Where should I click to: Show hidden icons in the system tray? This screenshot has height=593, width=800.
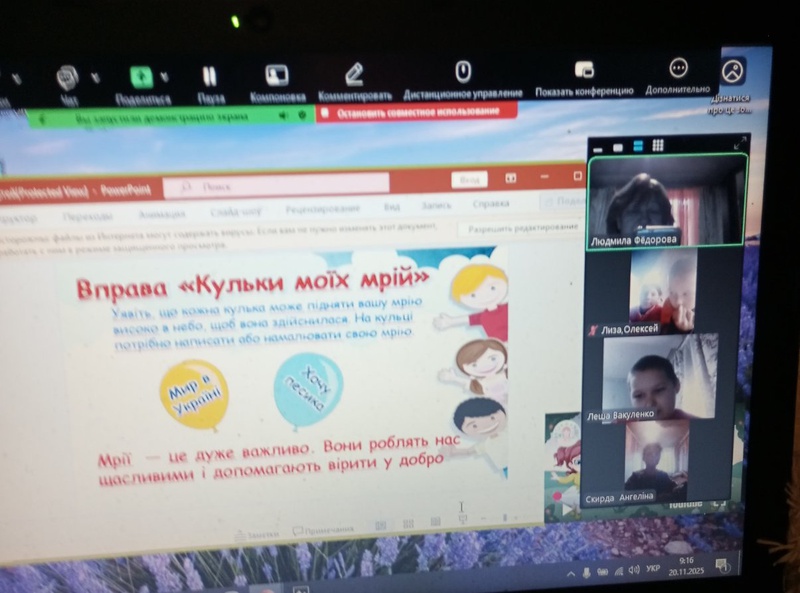coord(571,573)
